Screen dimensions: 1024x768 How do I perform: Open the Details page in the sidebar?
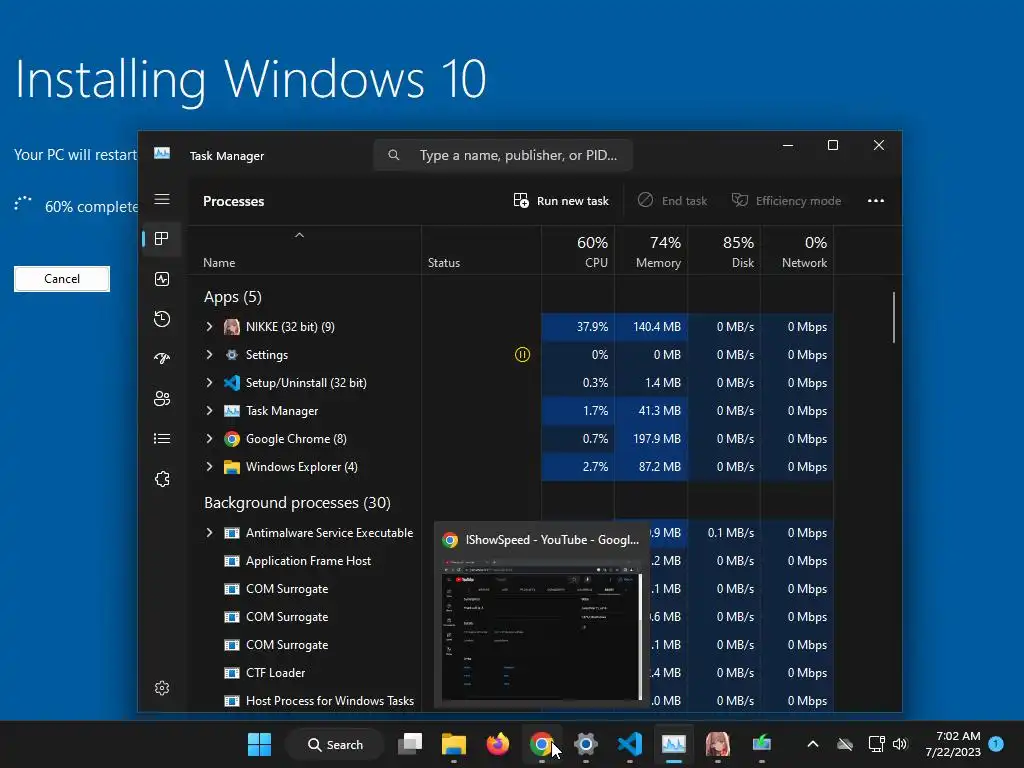point(162,439)
